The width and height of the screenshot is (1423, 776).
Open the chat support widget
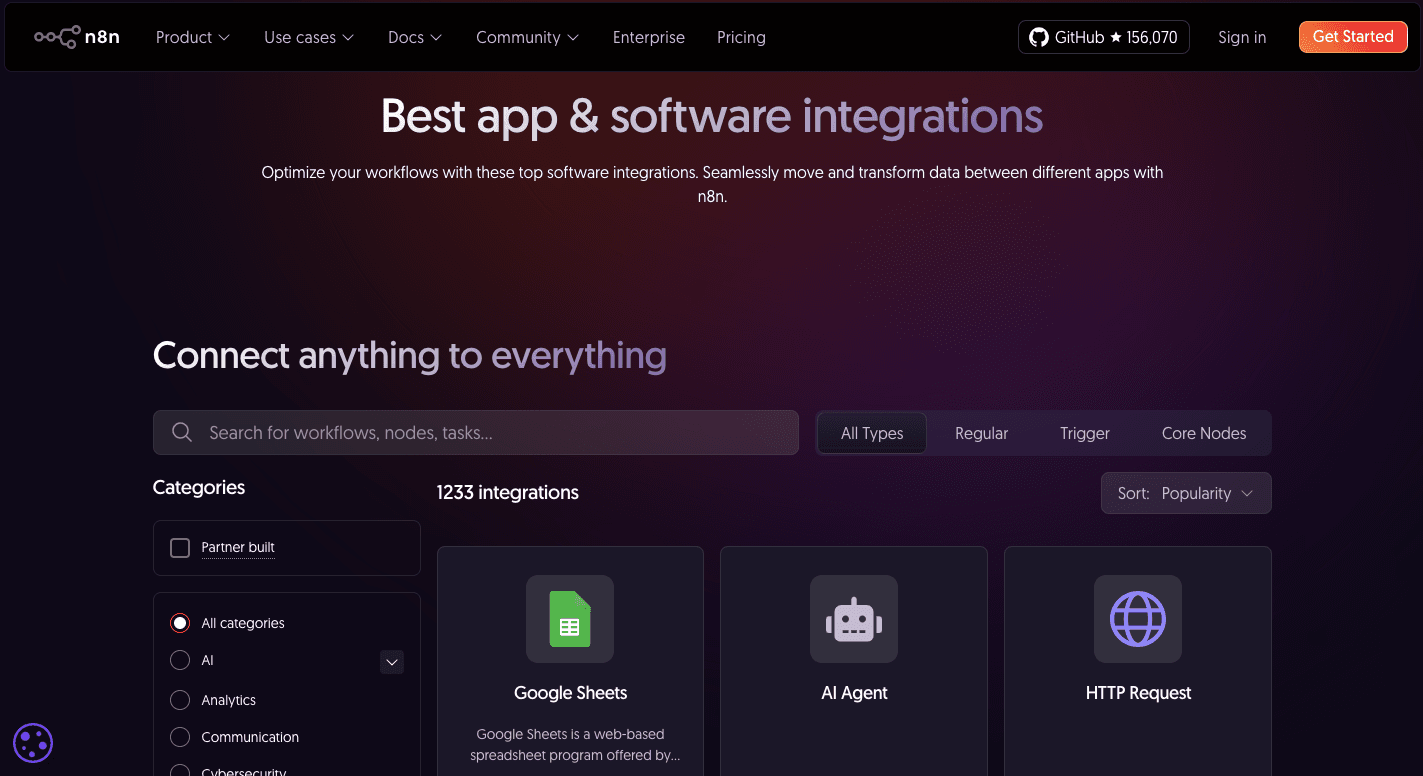(33, 743)
